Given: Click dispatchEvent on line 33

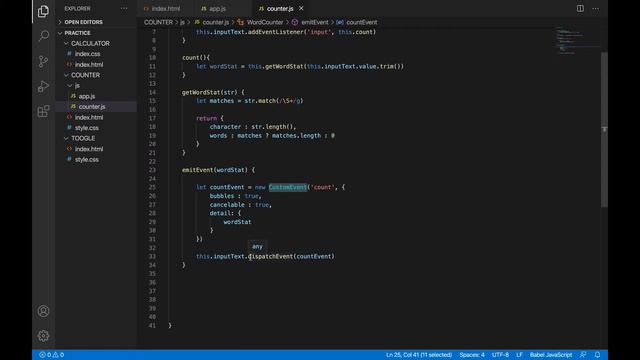Looking at the screenshot, I should coord(271,256).
